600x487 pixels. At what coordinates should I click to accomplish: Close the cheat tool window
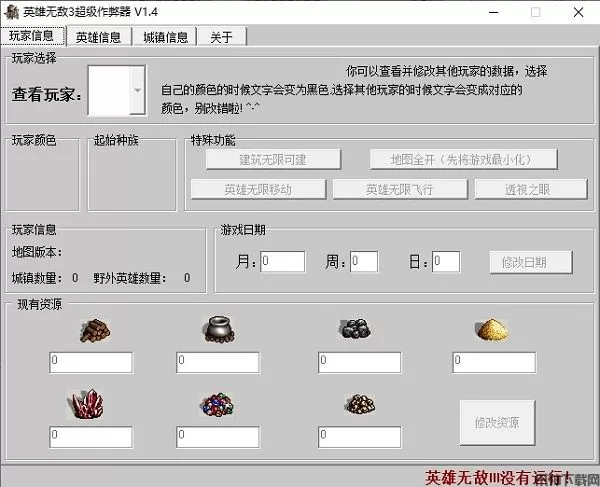[579, 12]
